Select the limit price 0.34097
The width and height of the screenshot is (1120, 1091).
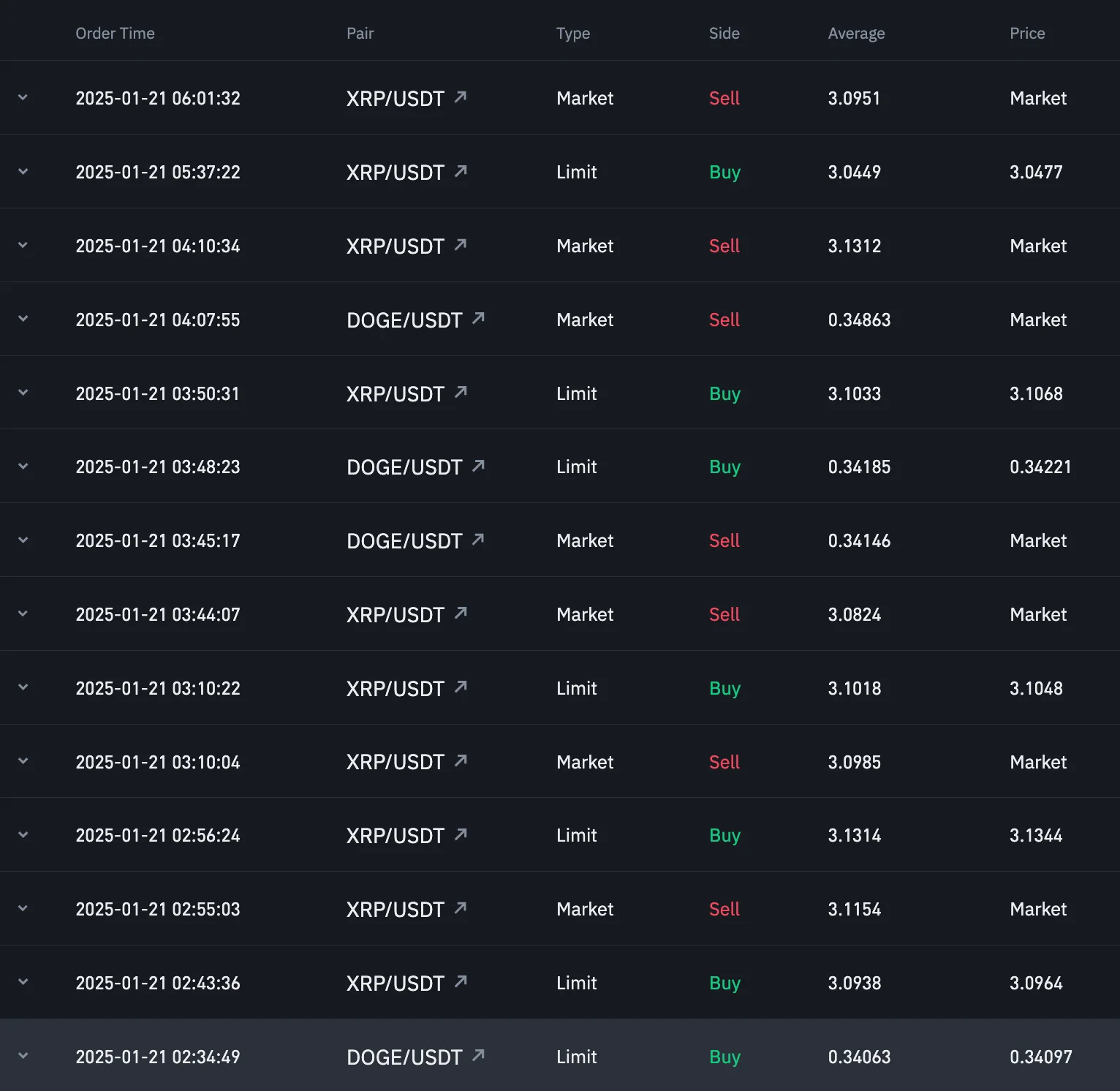1040,1057
